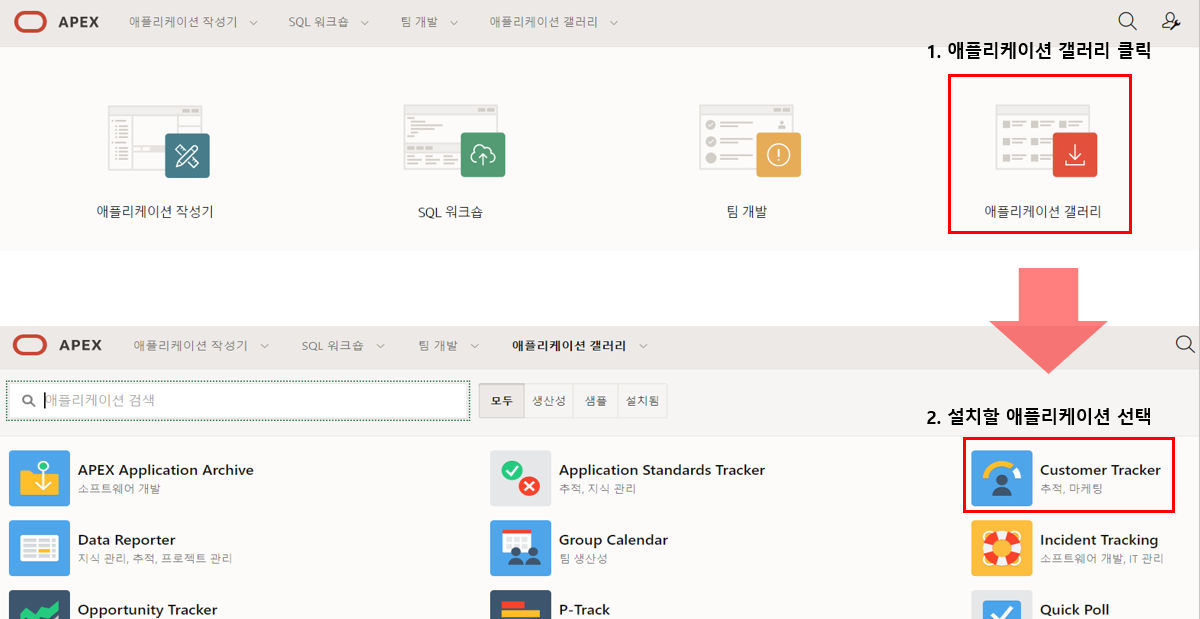
Task: Click Quick Poll checkmark icon
Action: [x=1001, y=605]
